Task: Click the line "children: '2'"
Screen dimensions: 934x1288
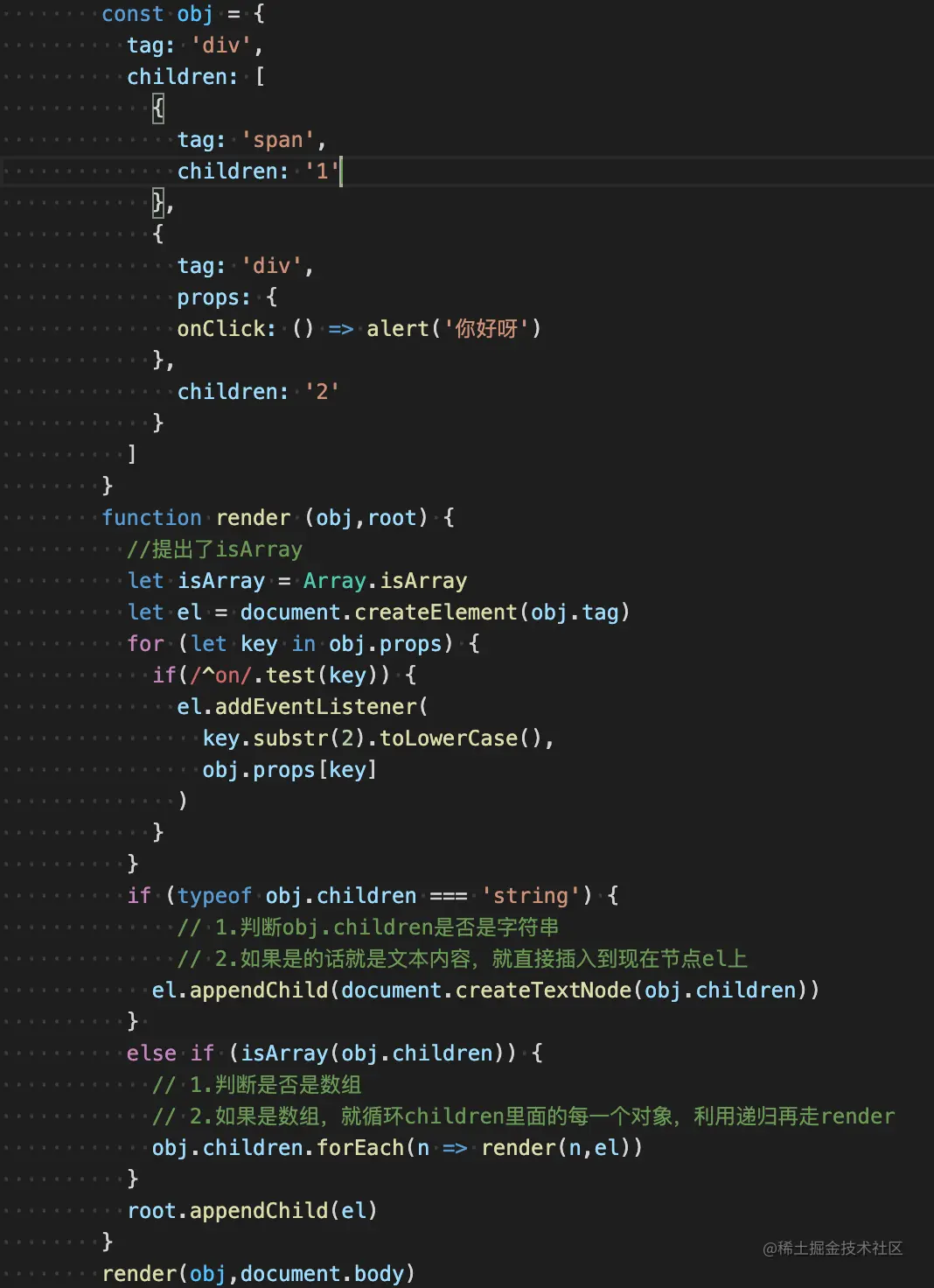Action: coord(258,391)
